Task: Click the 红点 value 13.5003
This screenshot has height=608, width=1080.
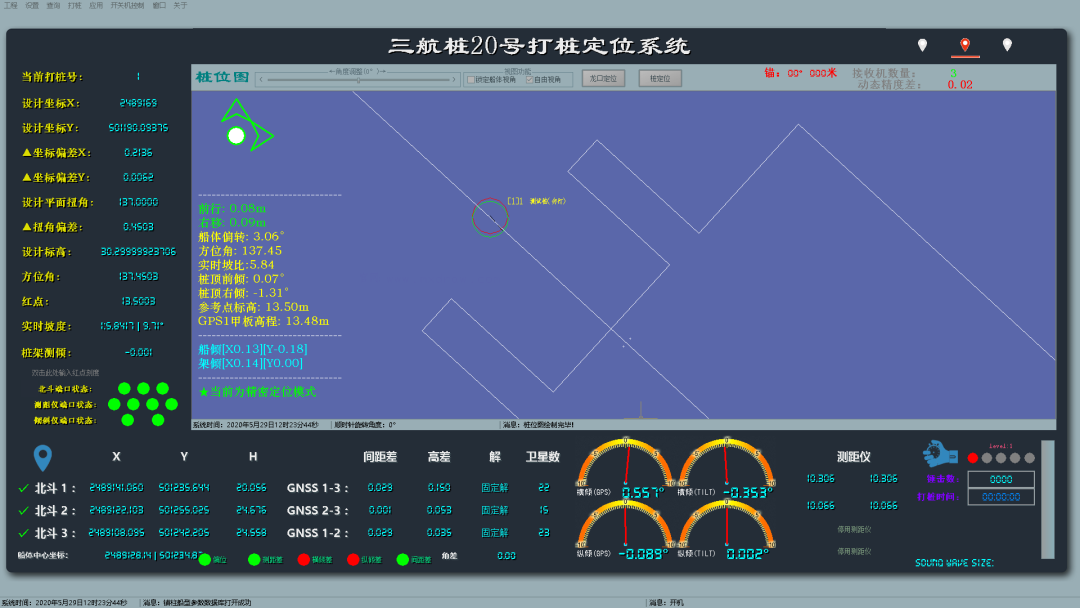Action: point(138,302)
